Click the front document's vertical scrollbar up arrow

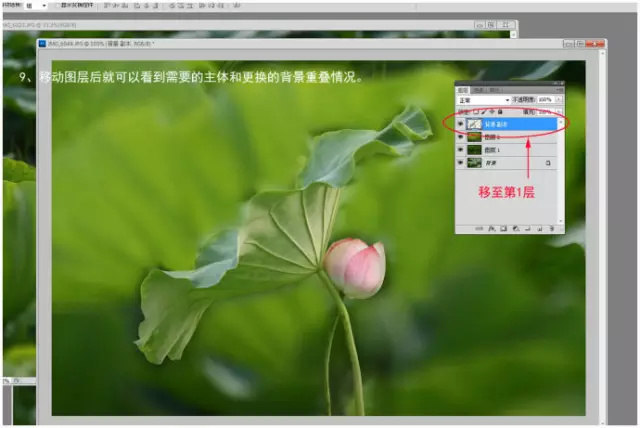coord(603,53)
